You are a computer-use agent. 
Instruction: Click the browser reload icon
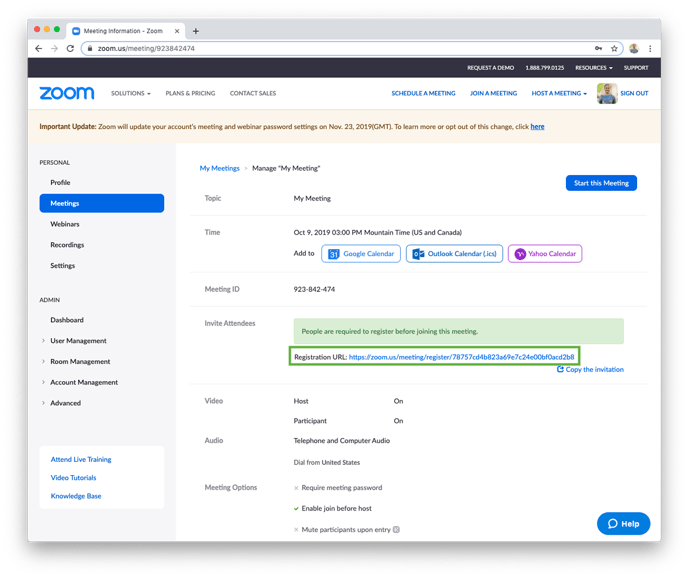[x=70, y=48]
